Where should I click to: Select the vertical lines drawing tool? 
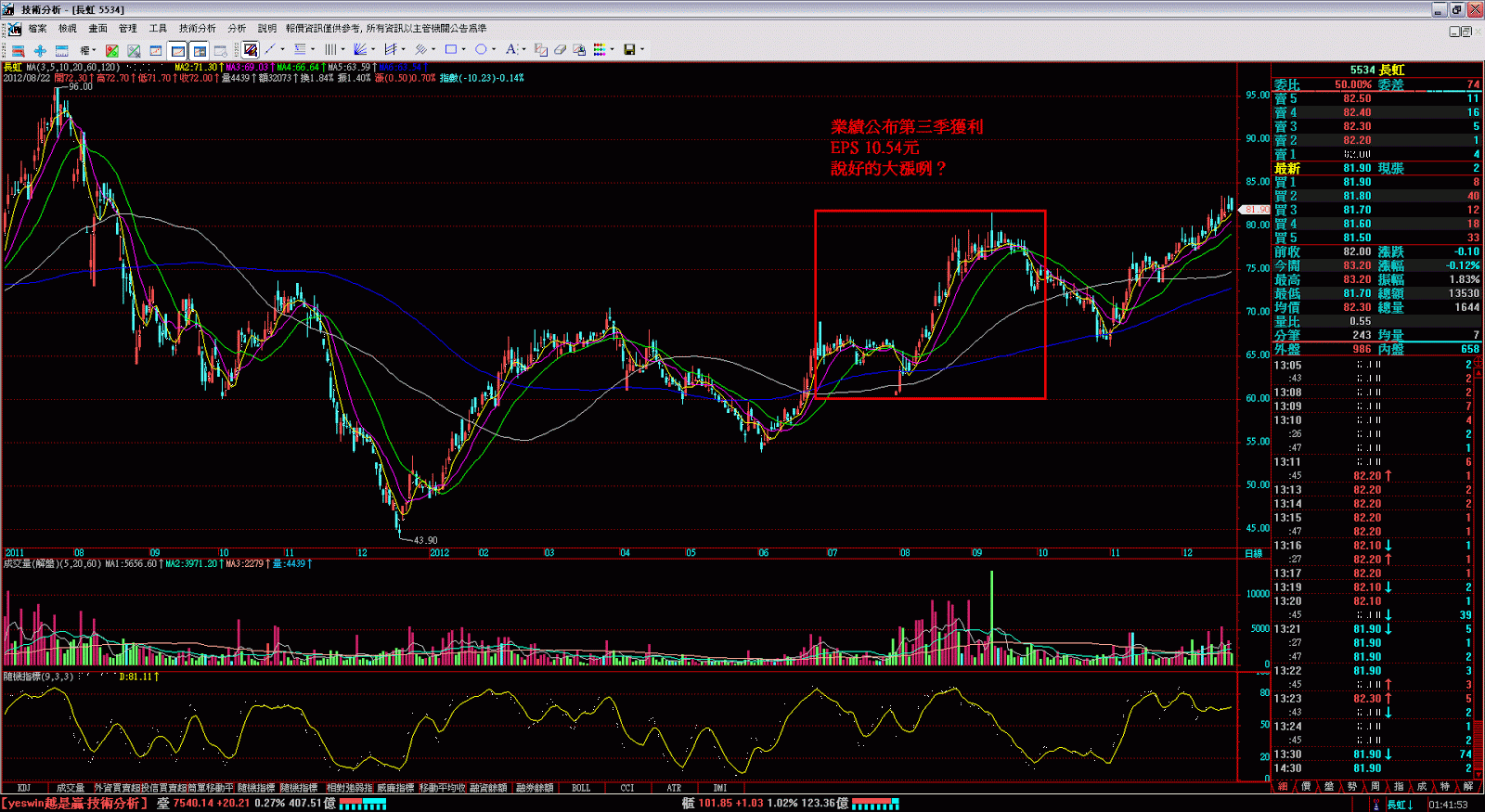pyautogui.click(x=330, y=50)
